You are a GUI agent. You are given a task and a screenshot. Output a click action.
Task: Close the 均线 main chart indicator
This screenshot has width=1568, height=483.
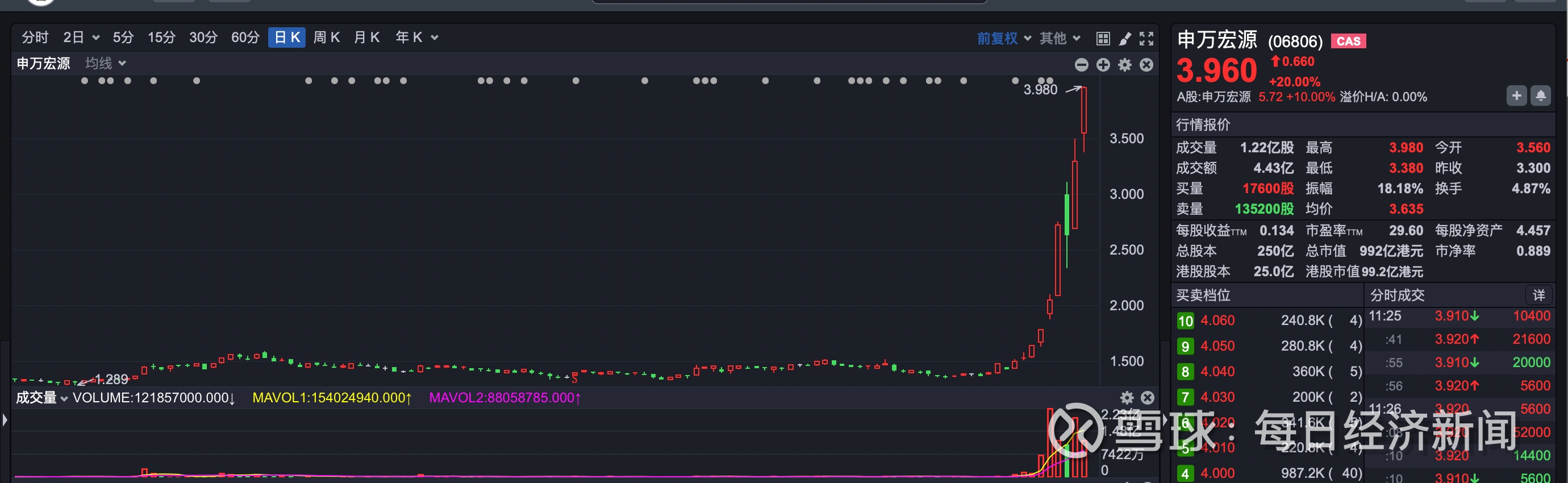tap(1146, 65)
